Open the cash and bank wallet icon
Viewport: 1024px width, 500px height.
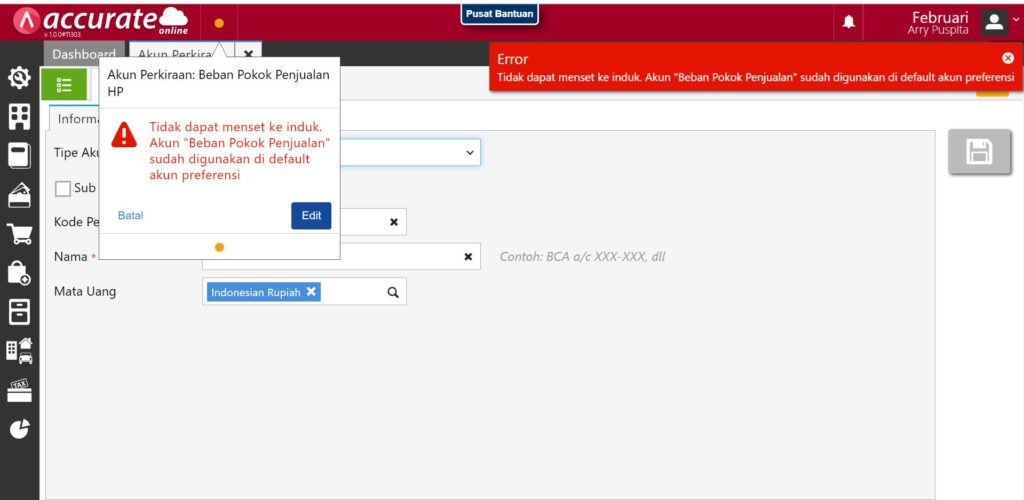(x=19, y=195)
